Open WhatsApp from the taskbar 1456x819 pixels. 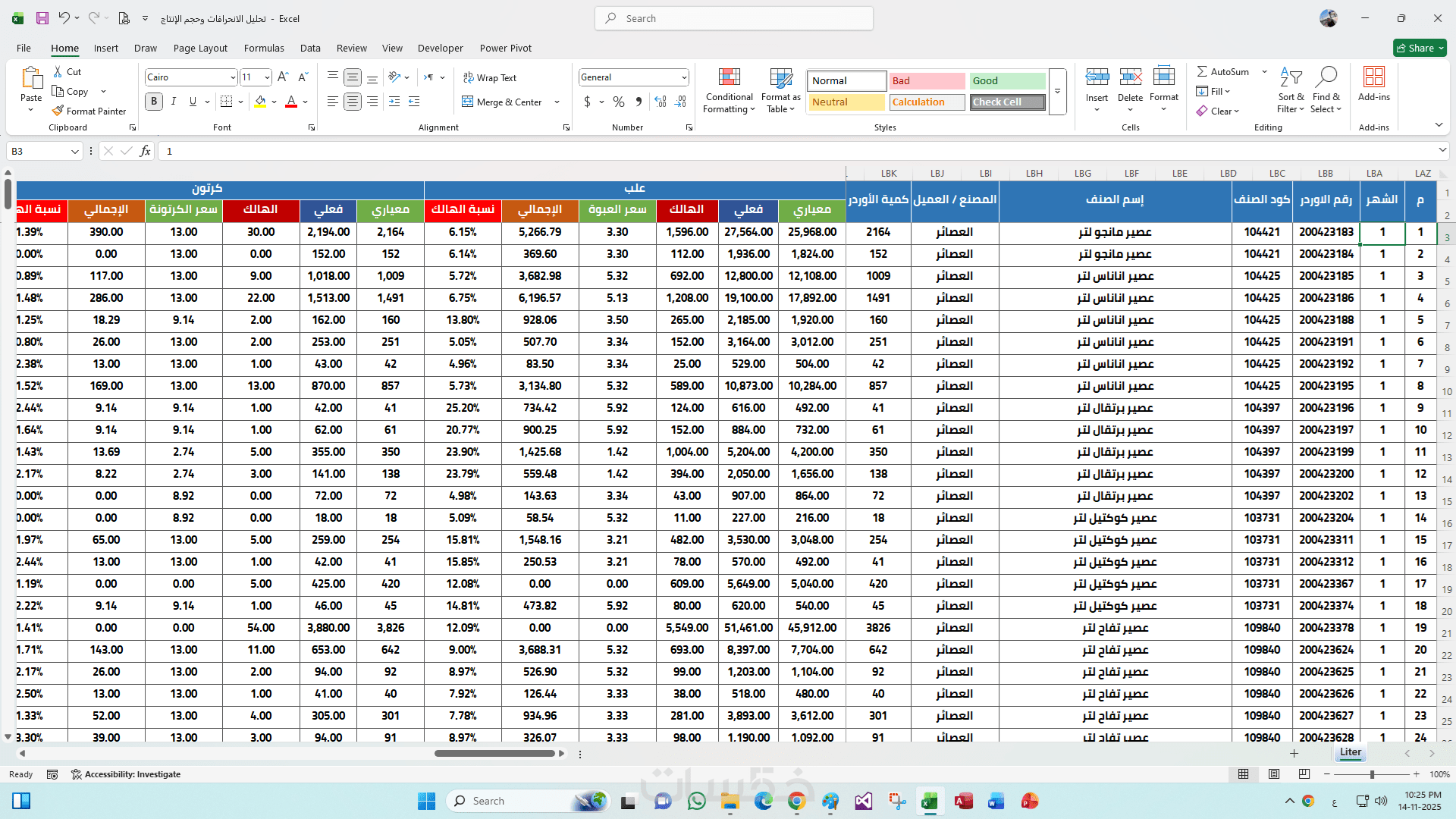(x=696, y=801)
